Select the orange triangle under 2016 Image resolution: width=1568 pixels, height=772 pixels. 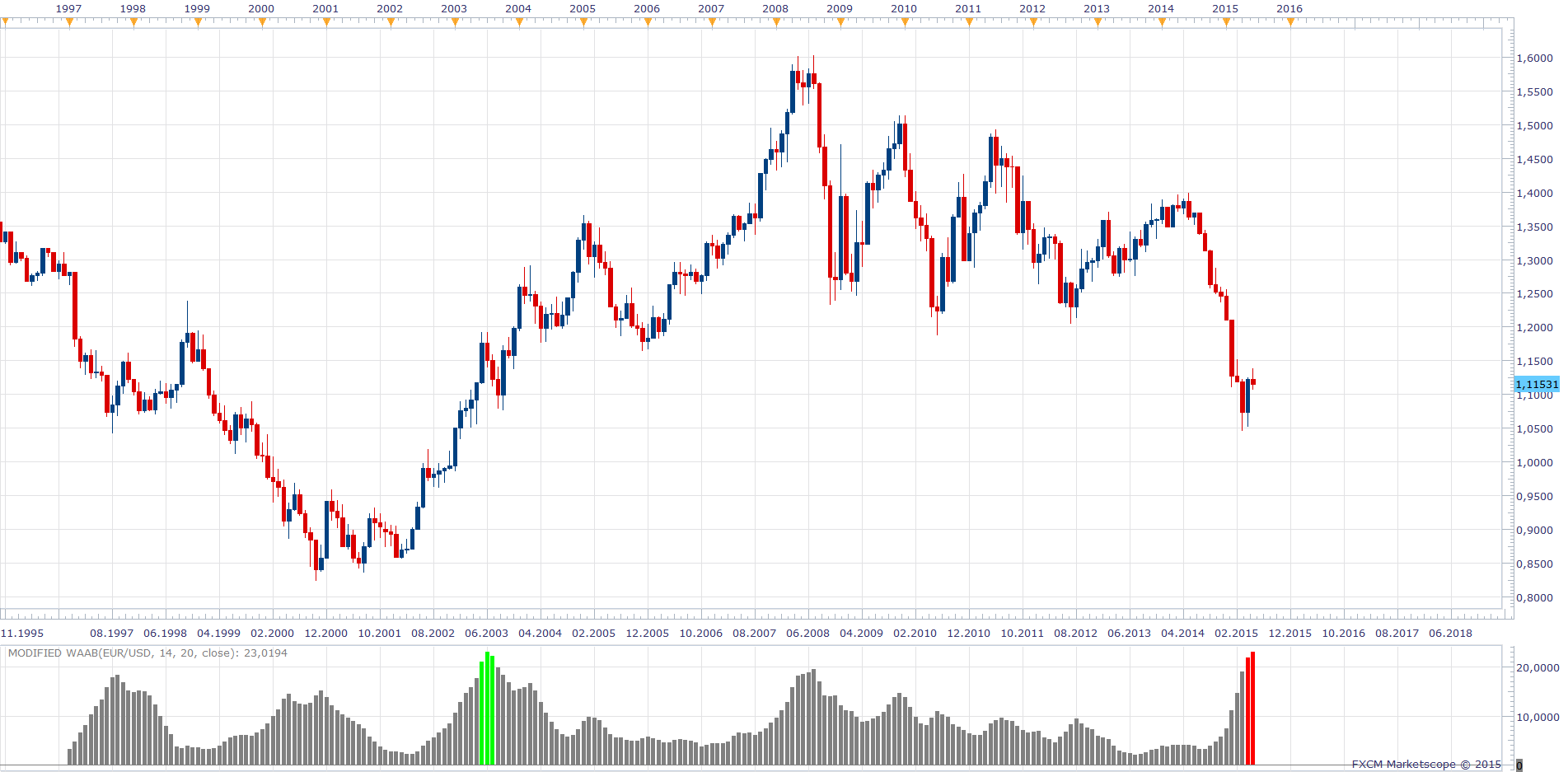[1291, 22]
